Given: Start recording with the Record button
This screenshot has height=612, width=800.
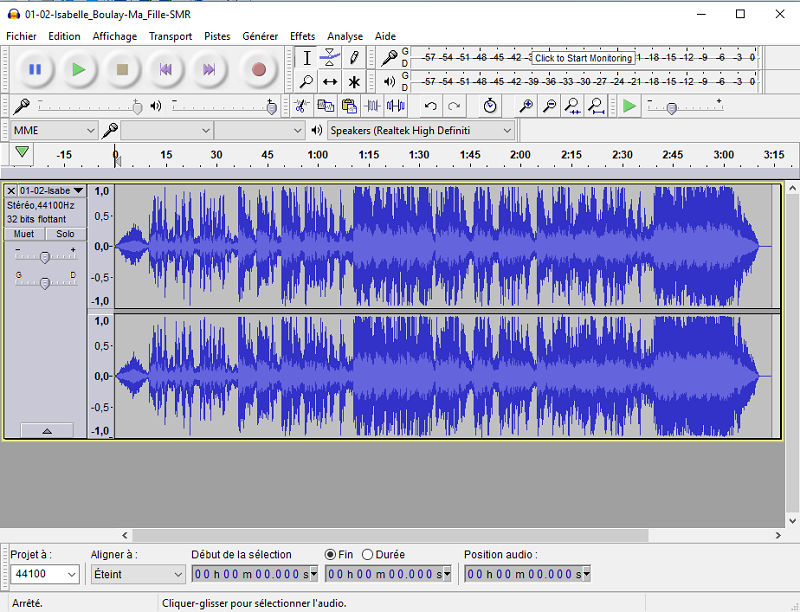Looking at the screenshot, I should (259, 69).
